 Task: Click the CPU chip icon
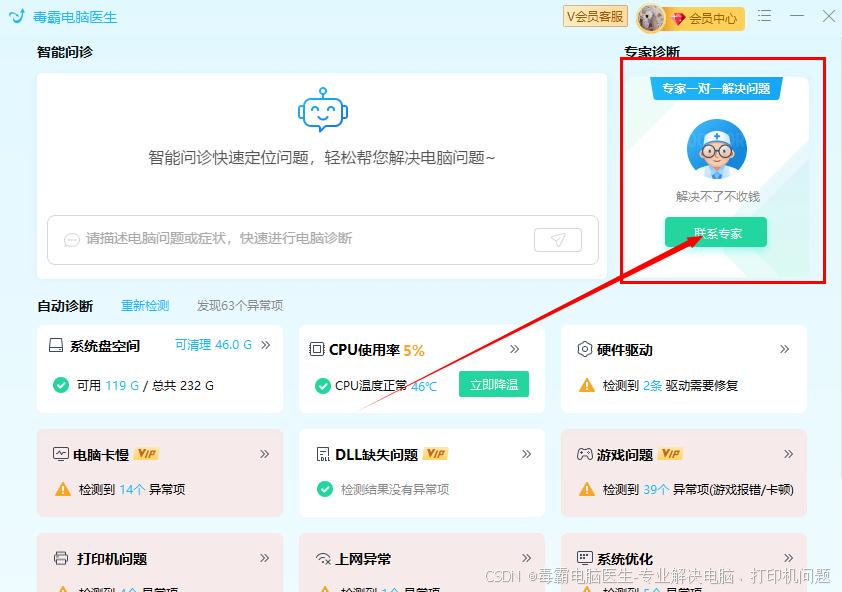click(317, 349)
